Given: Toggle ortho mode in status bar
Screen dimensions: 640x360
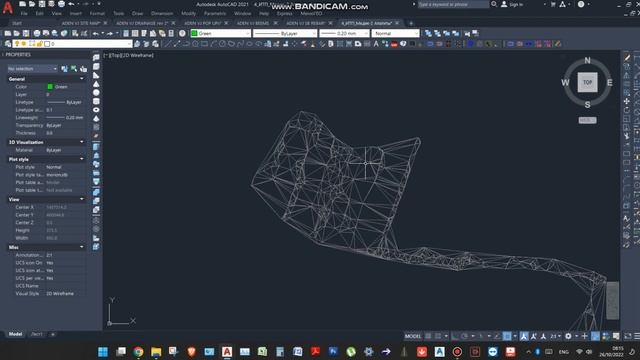Looking at the screenshot, I should click(x=455, y=336).
